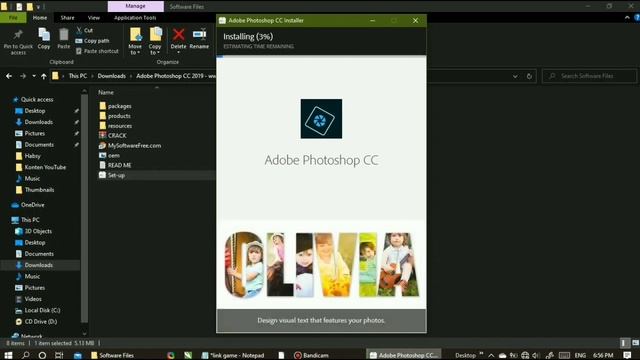Open Quick access in navigation pane
This screenshot has height=360, width=640.
point(37,100)
